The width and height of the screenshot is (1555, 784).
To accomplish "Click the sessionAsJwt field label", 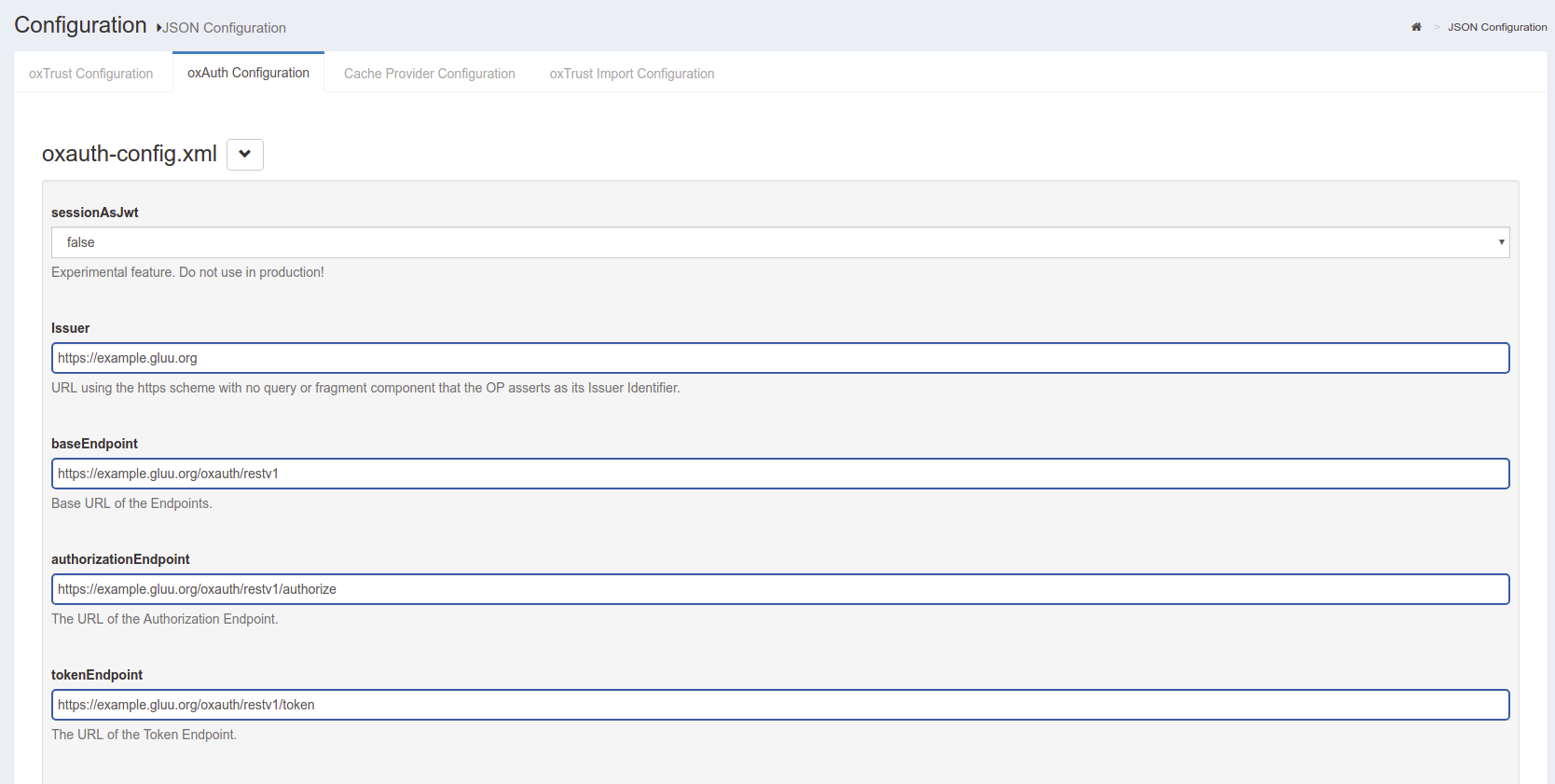I will pyautogui.click(x=95, y=213).
